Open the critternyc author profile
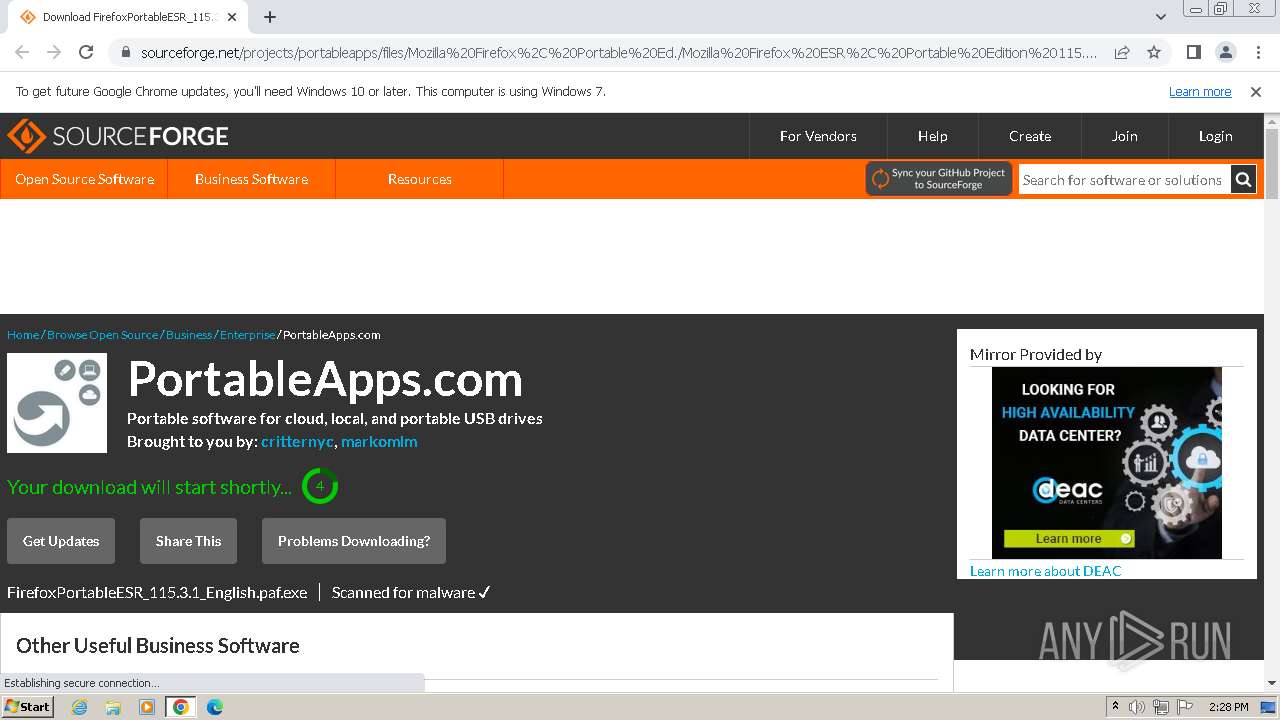This screenshot has height=720, width=1280. 297,441
